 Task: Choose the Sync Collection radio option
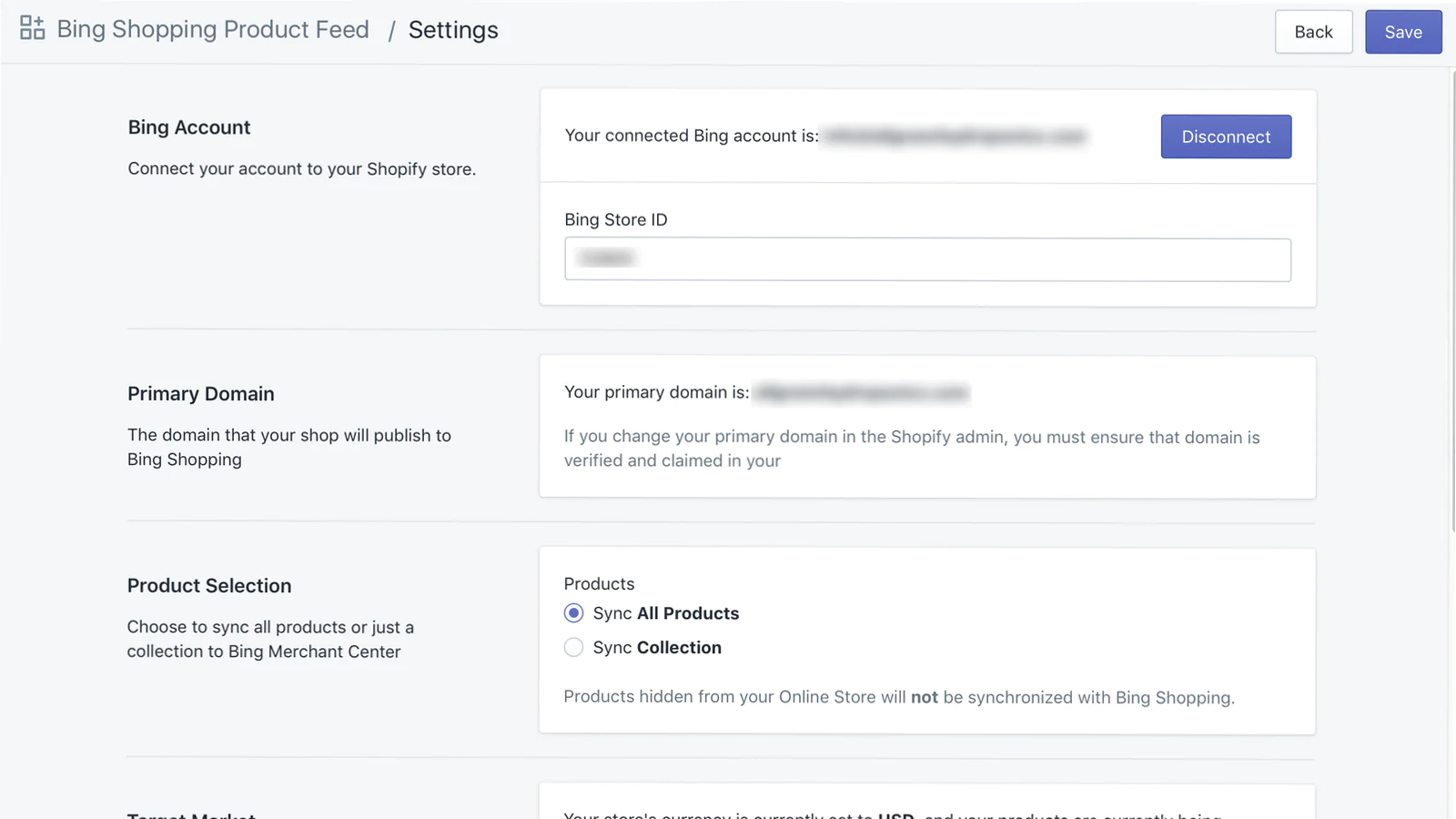573,648
